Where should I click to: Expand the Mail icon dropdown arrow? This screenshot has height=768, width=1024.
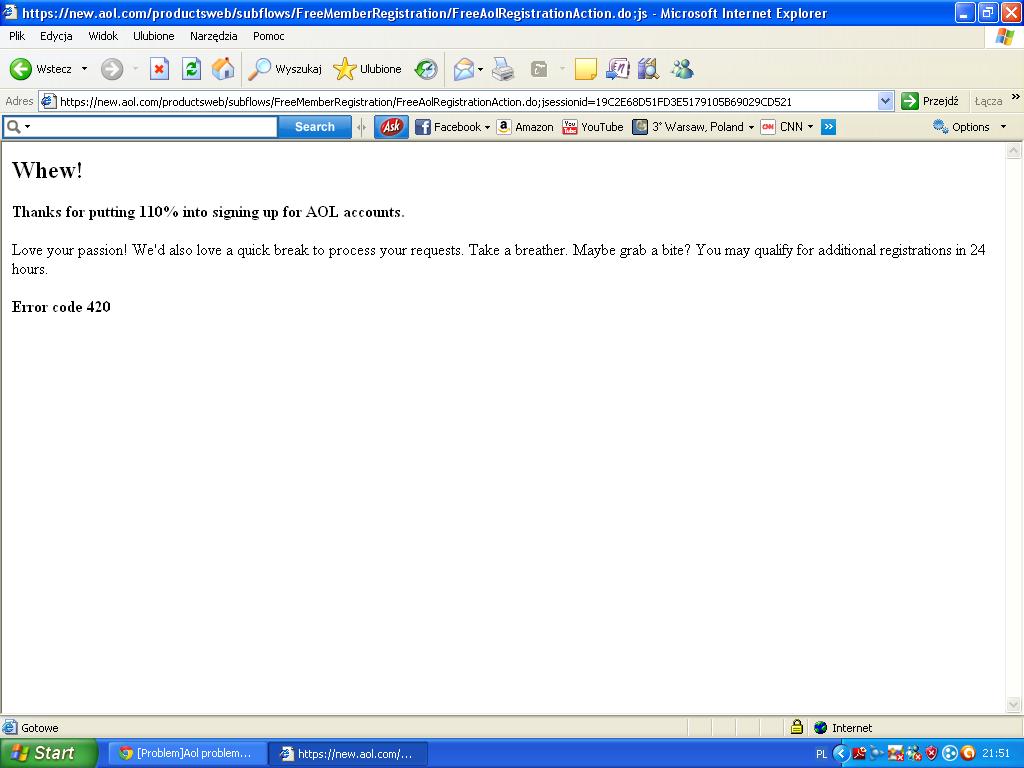[481, 69]
